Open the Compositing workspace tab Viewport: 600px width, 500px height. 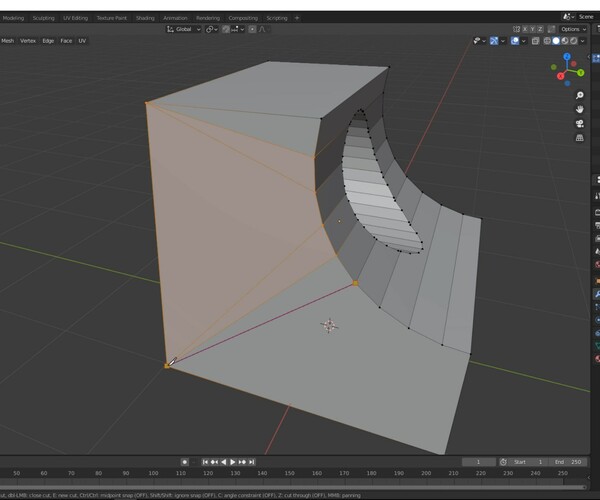pos(243,18)
